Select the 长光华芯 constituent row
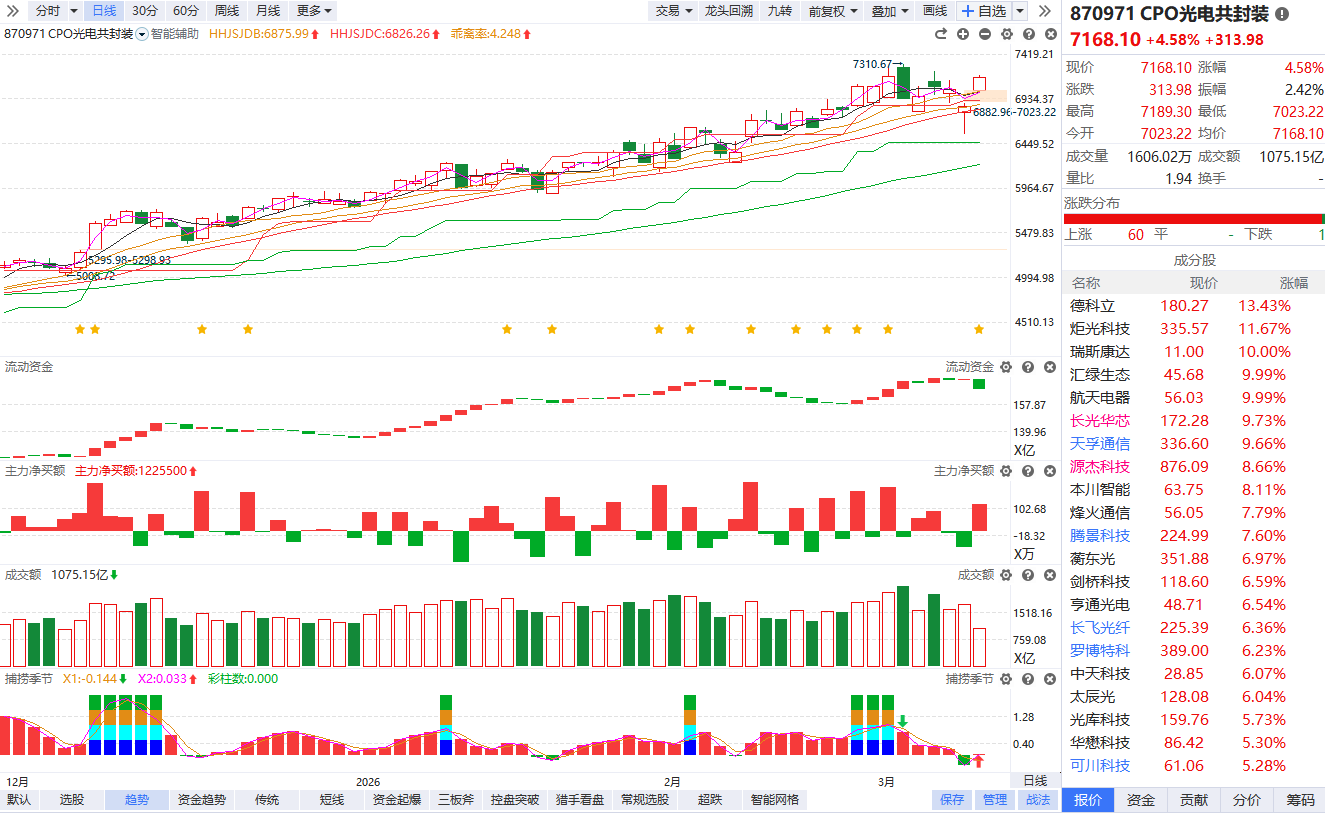This screenshot has height=815, width=1325. [1194, 421]
